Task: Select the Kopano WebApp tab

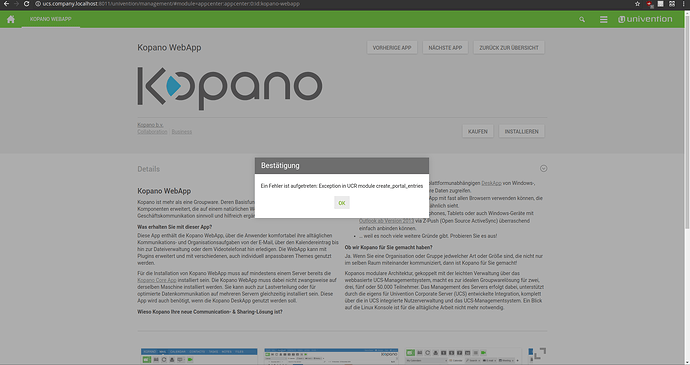Action: [51, 19]
